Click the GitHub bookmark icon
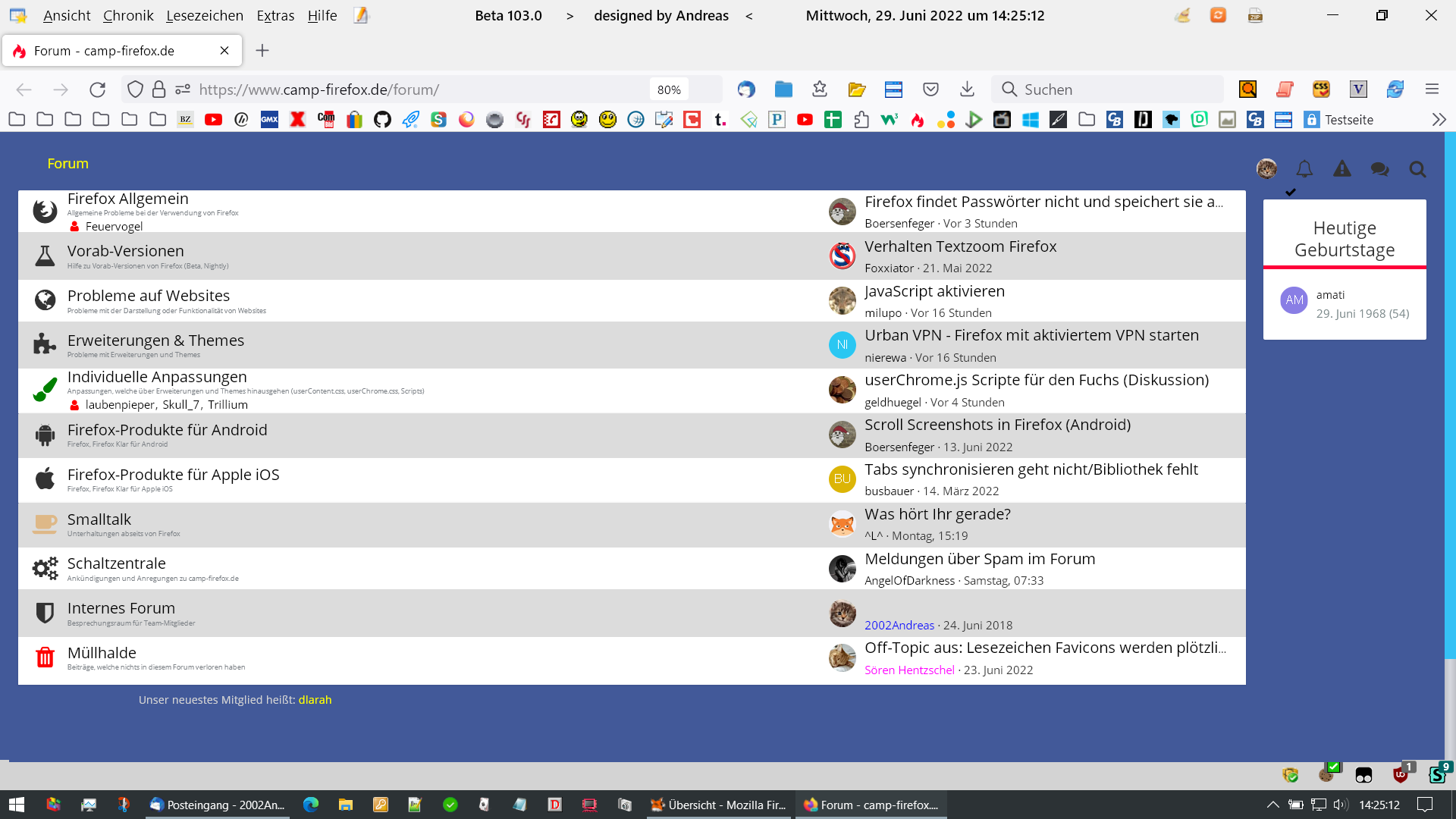1456x819 pixels. coord(382,120)
